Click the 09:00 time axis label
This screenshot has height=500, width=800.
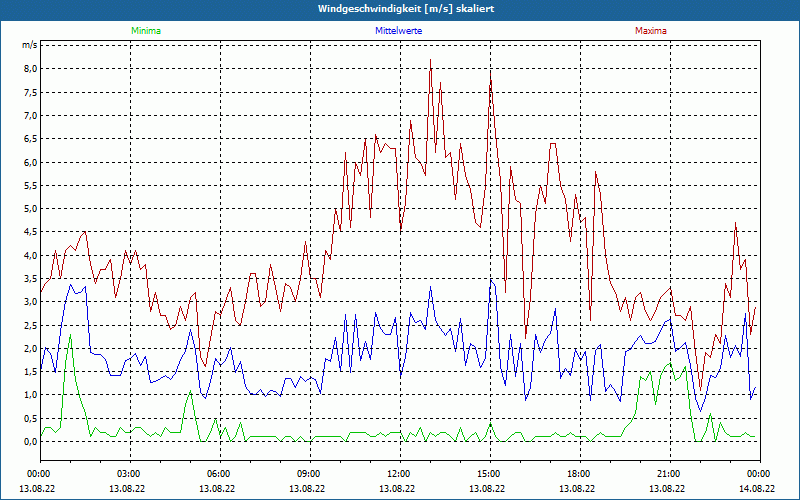310,474
